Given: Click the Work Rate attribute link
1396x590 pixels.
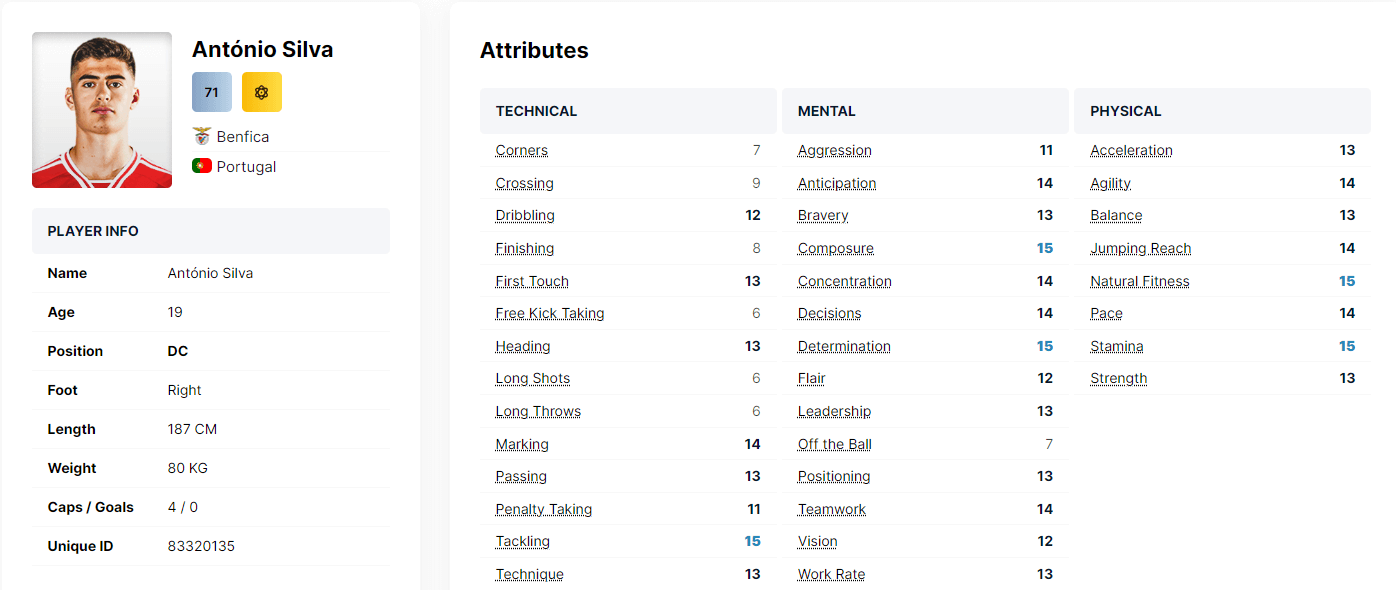Looking at the screenshot, I should [831, 574].
